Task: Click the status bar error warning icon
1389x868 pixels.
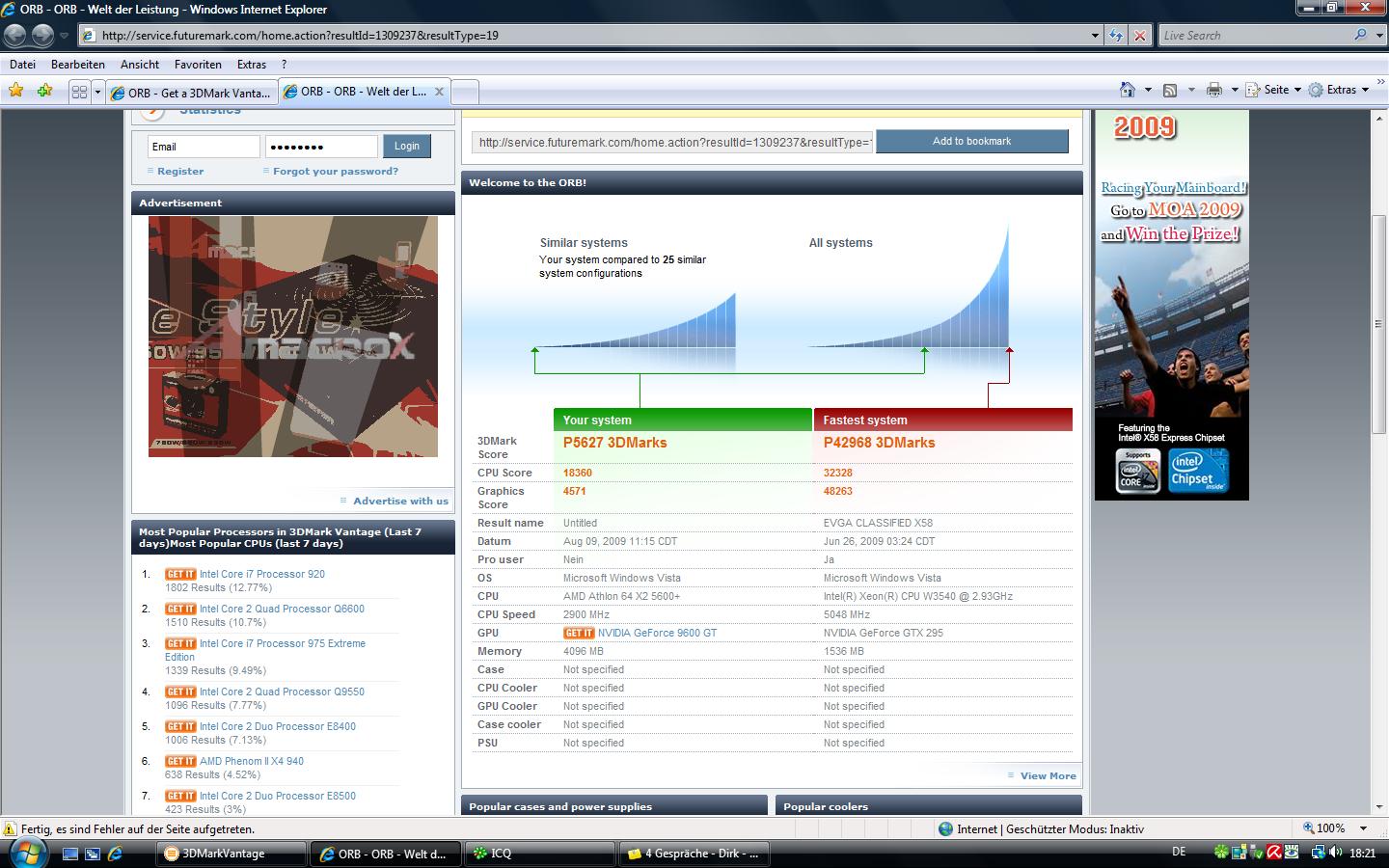Action: pos(11,828)
